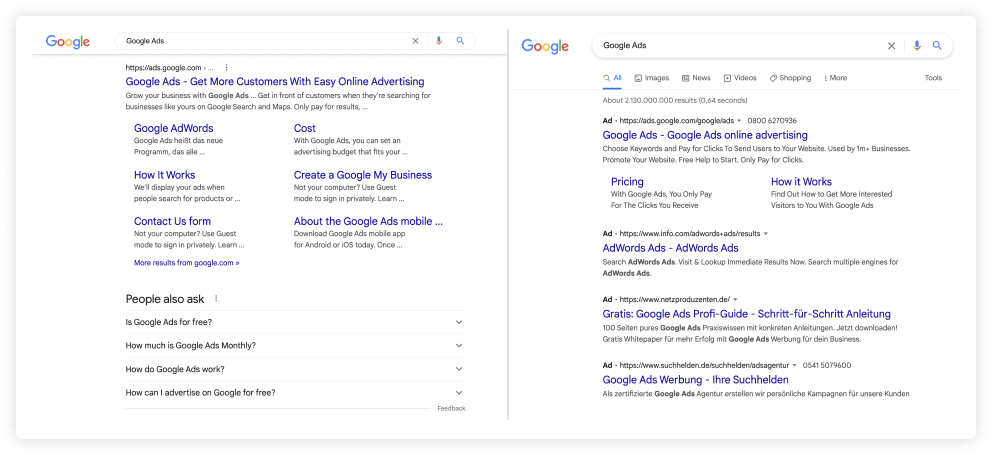The image size is (992, 455).
Task: Click the Google logo in right window
Action: 545,46
